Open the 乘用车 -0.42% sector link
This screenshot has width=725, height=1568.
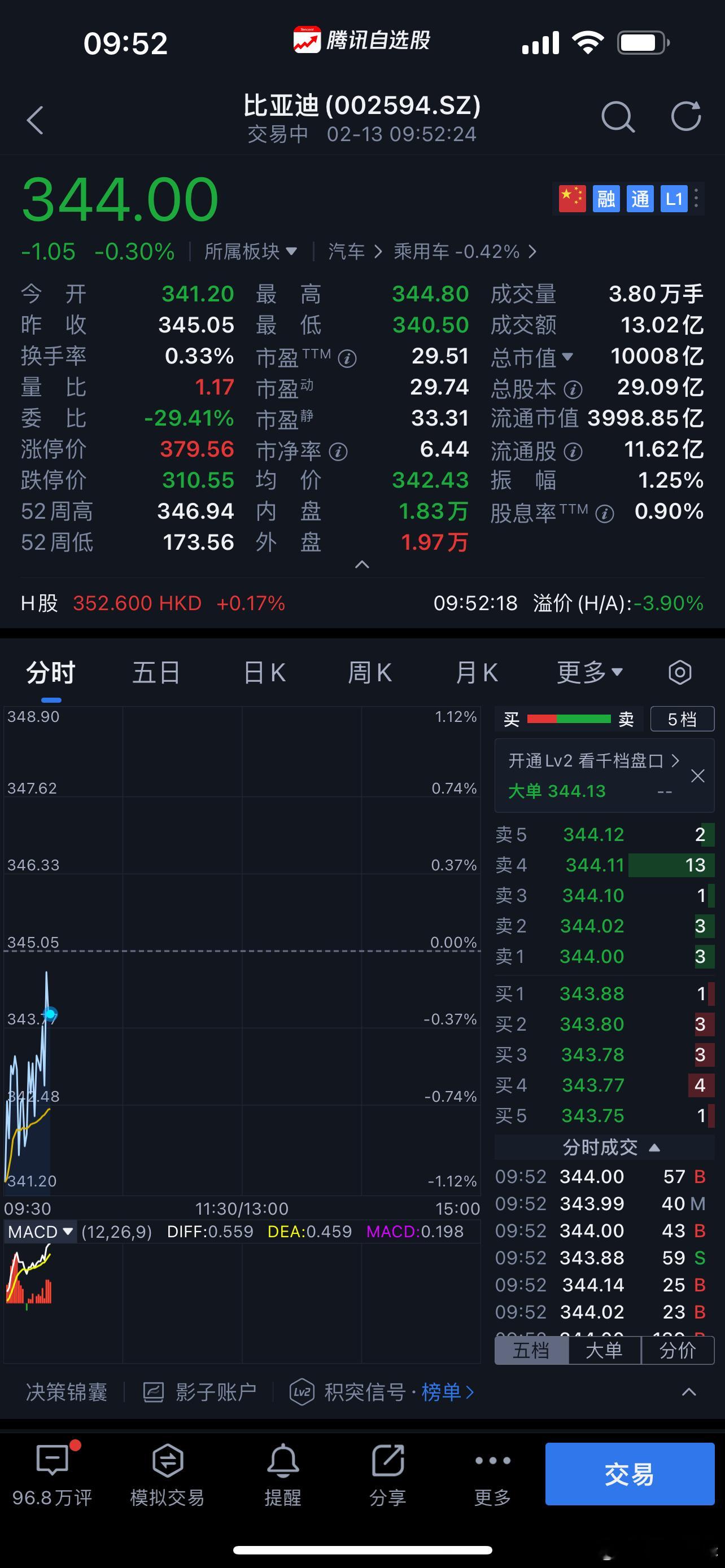(x=465, y=251)
